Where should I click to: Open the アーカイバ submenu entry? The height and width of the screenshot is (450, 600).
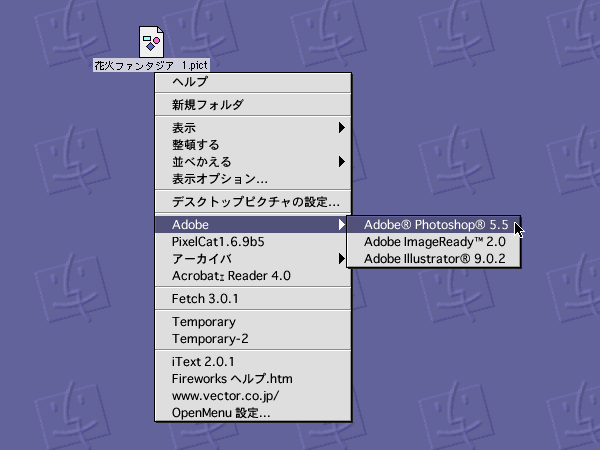(253, 259)
